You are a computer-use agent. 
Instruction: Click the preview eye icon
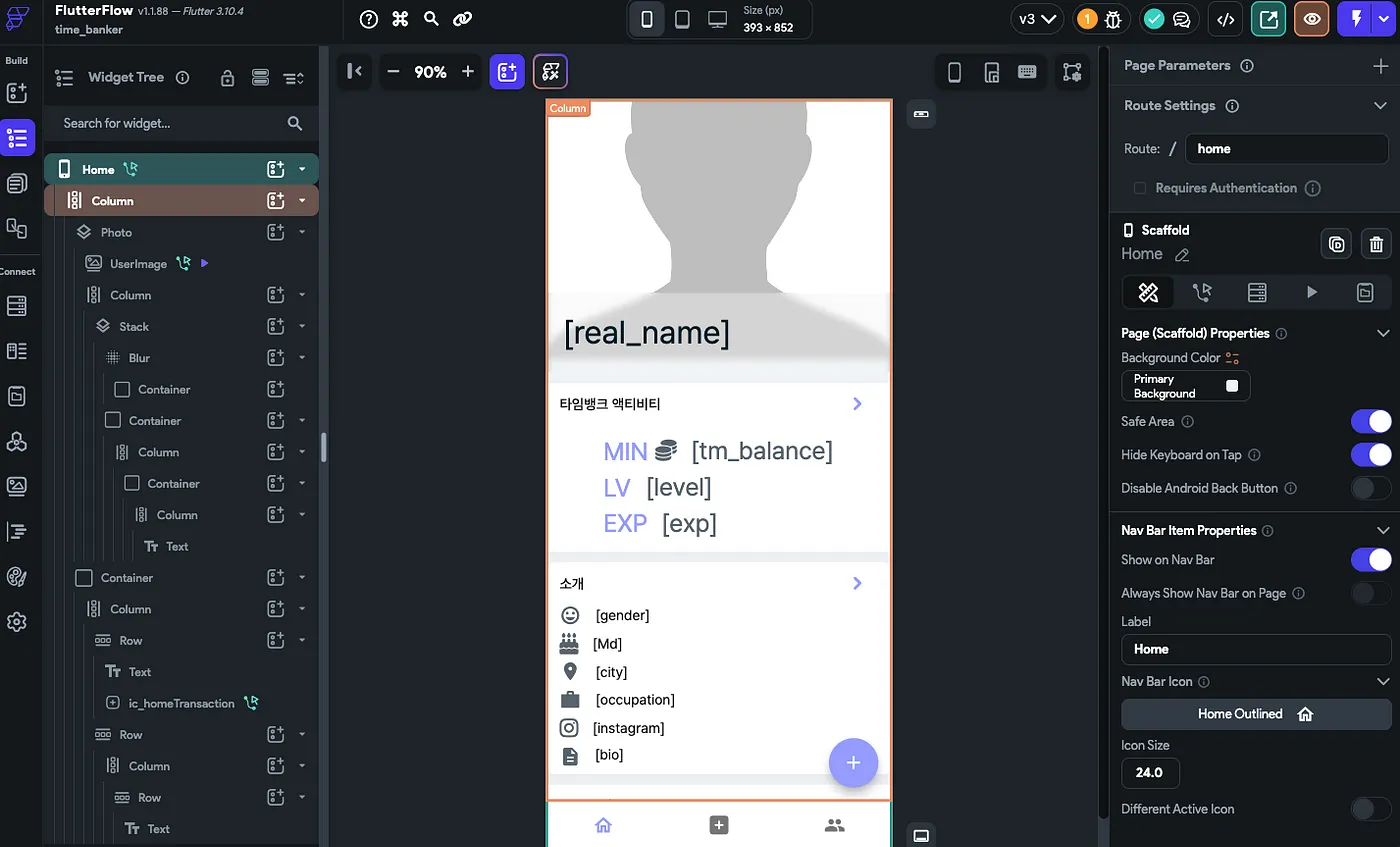[1311, 19]
